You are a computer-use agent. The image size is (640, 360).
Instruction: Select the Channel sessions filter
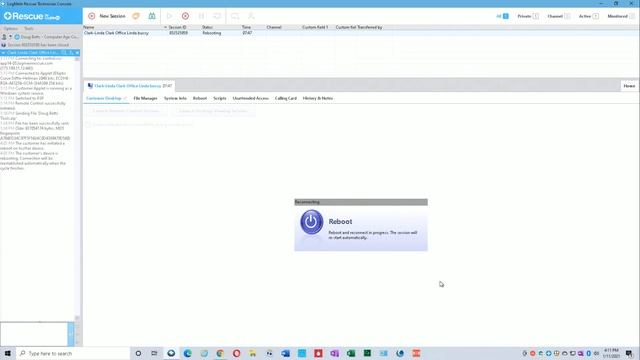(559, 16)
